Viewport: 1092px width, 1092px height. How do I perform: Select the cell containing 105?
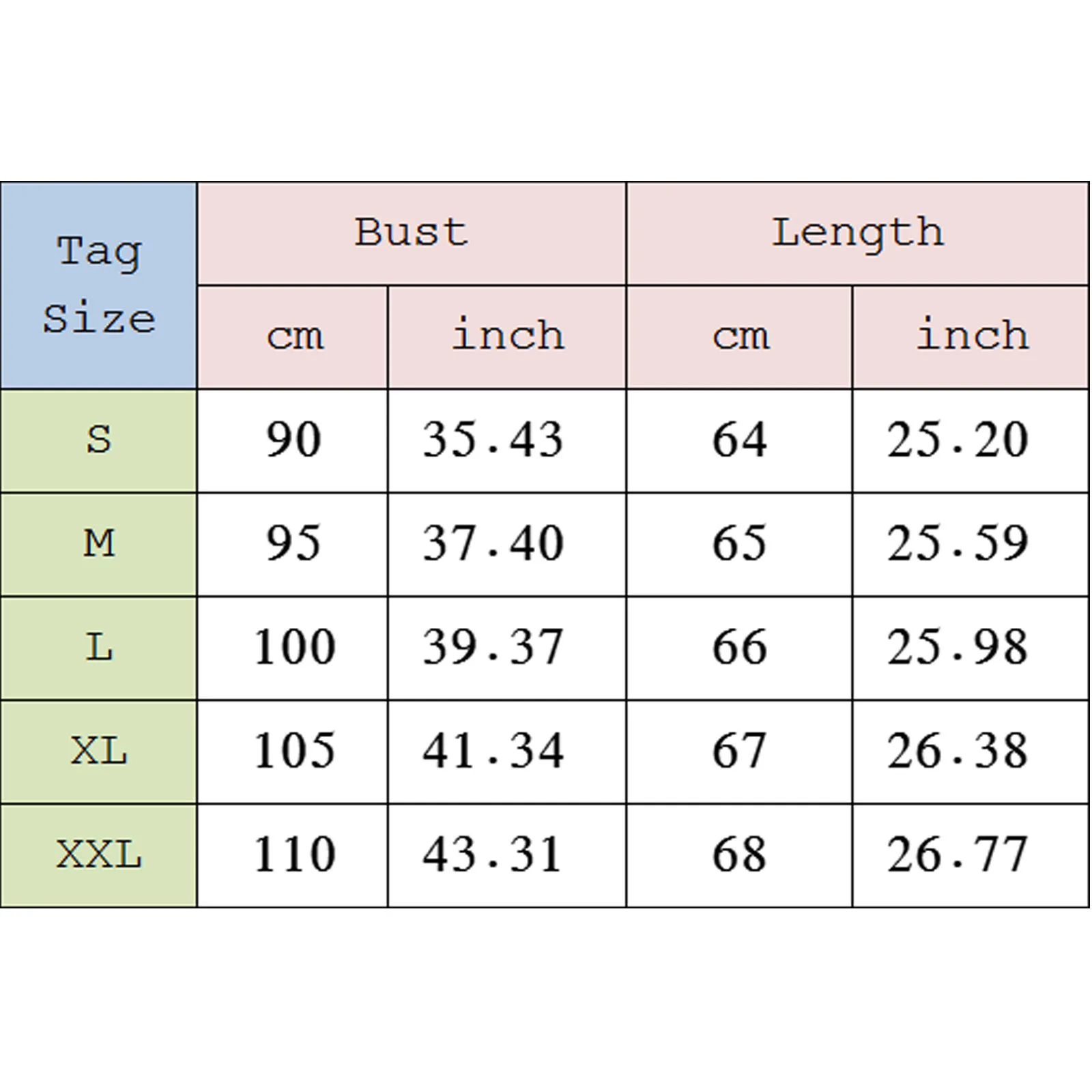coord(294,751)
